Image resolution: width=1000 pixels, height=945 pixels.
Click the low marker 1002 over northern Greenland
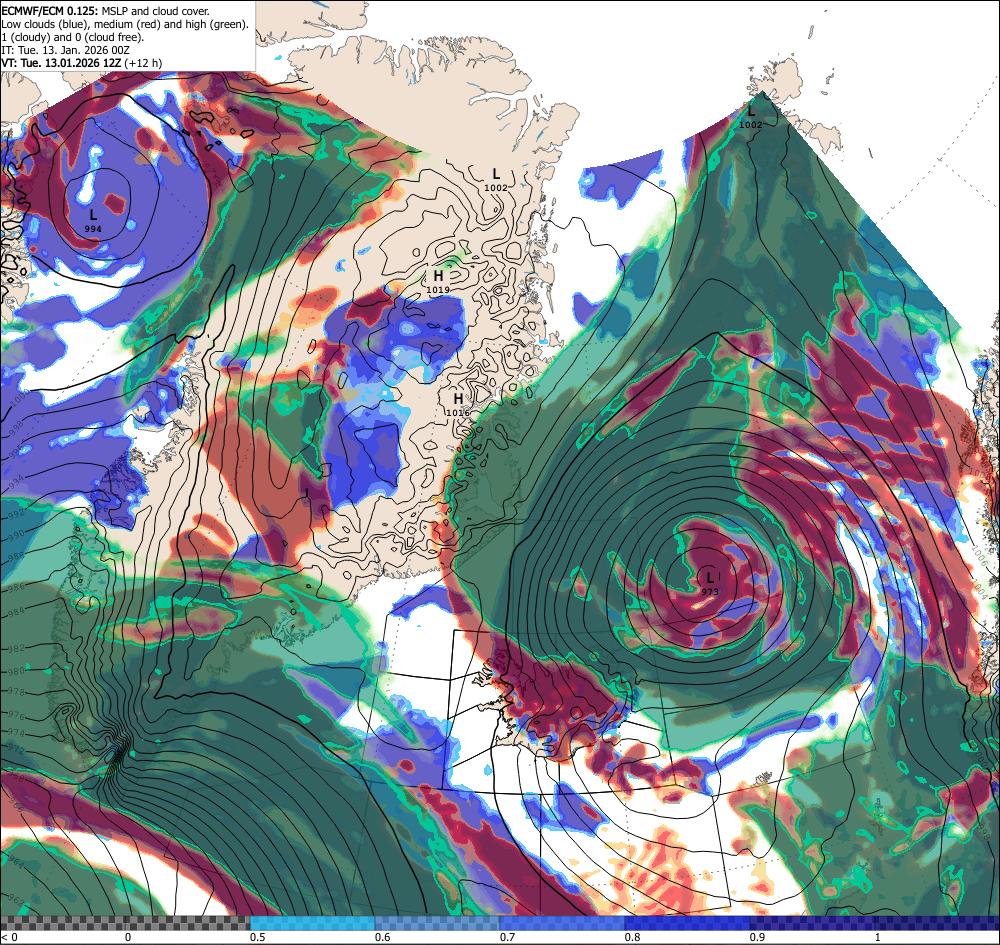496,178
